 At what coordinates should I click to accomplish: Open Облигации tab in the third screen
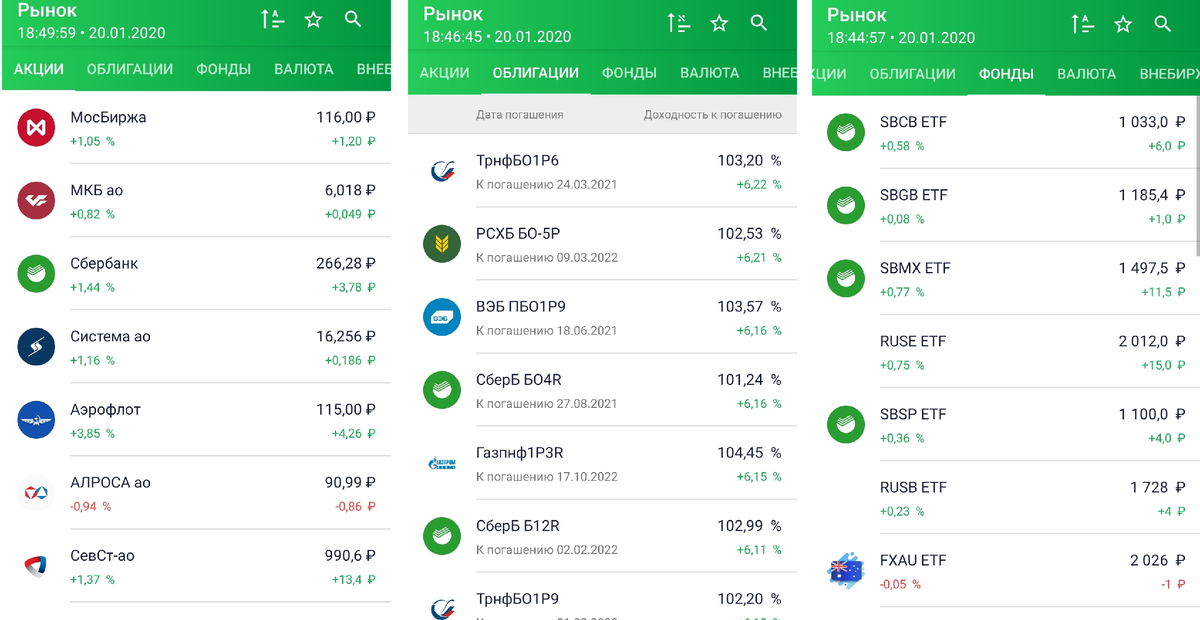[913, 73]
